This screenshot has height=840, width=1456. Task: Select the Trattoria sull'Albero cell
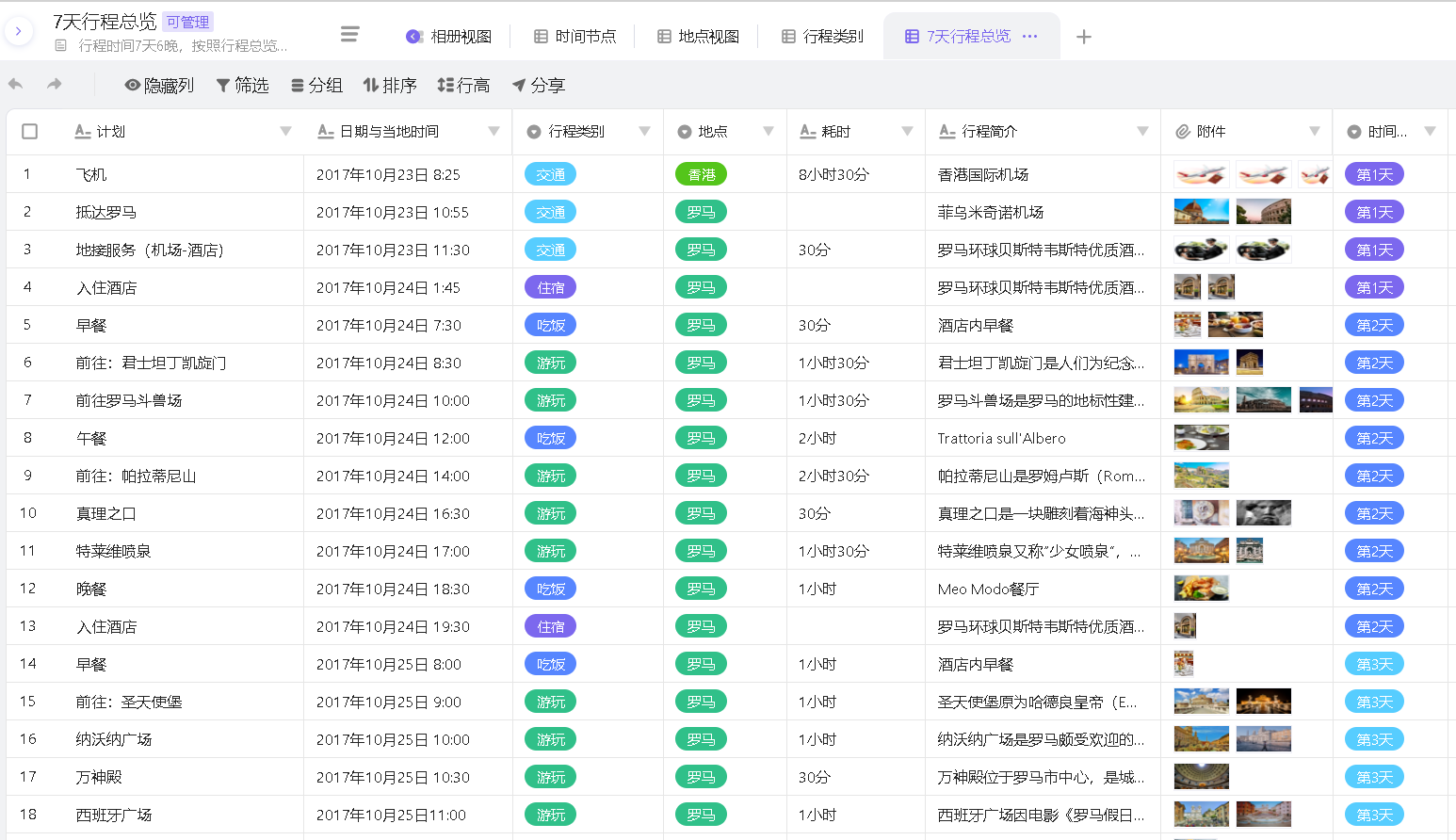pos(1043,438)
